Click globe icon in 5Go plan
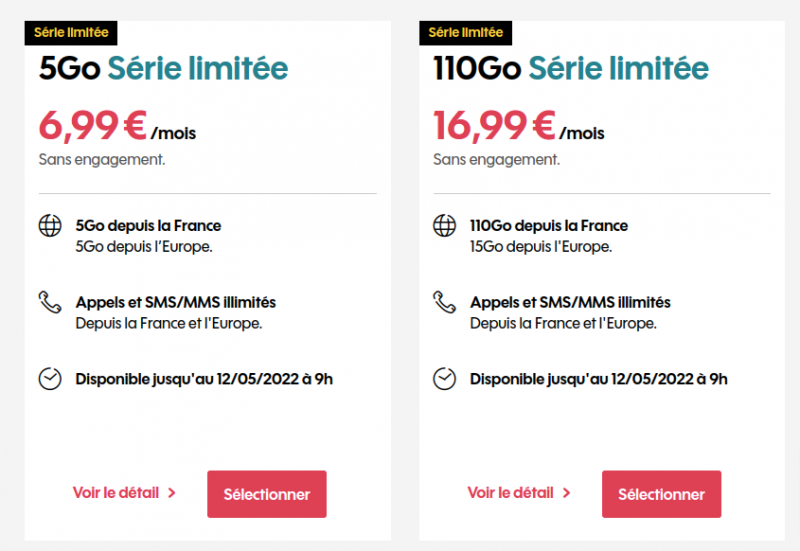The width and height of the screenshot is (800, 551). [49, 226]
